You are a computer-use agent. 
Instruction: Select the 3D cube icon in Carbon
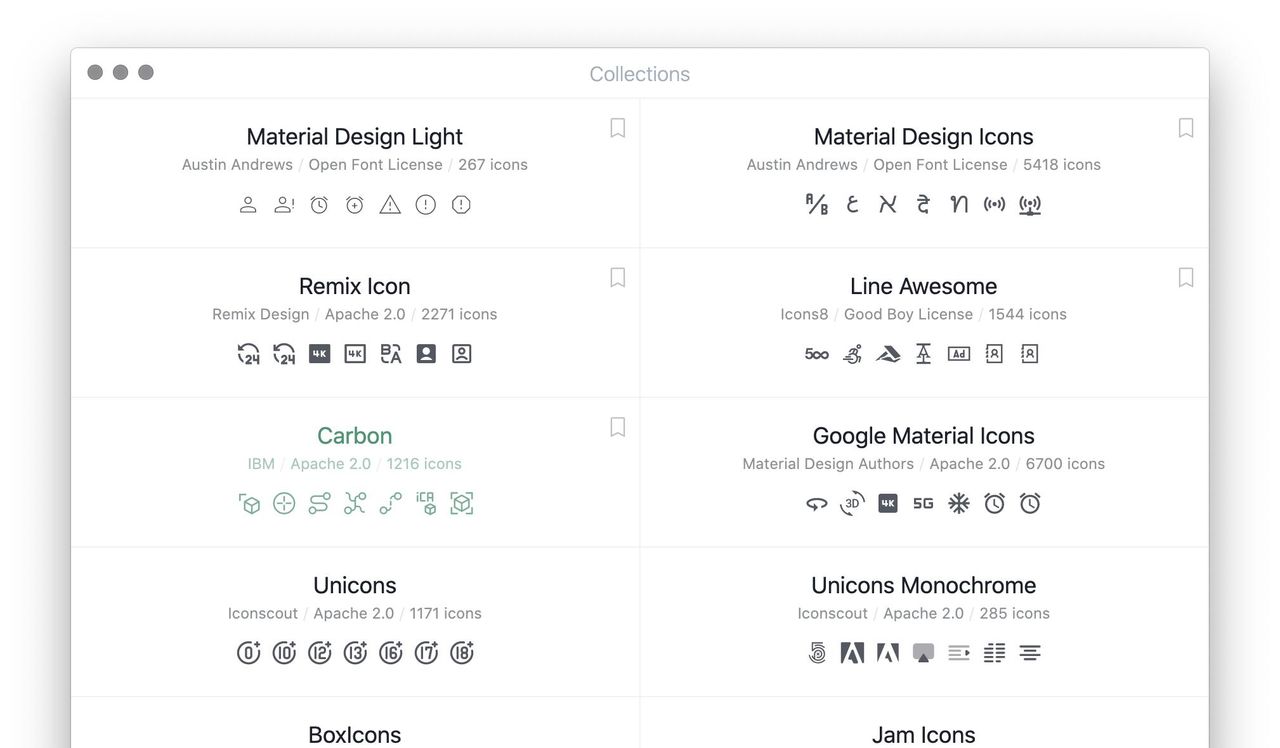(x=249, y=504)
